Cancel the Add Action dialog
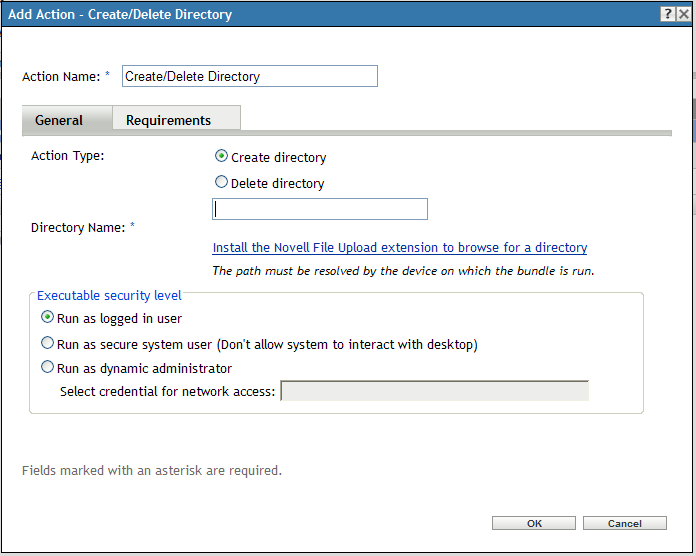The width and height of the screenshot is (696, 556). tap(624, 523)
